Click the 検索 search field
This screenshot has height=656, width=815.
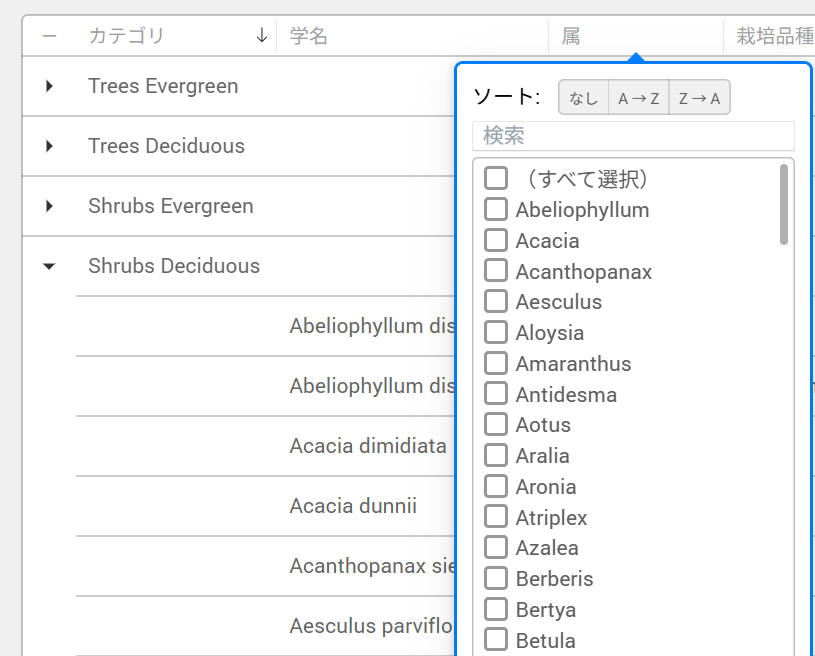click(633, 135)
